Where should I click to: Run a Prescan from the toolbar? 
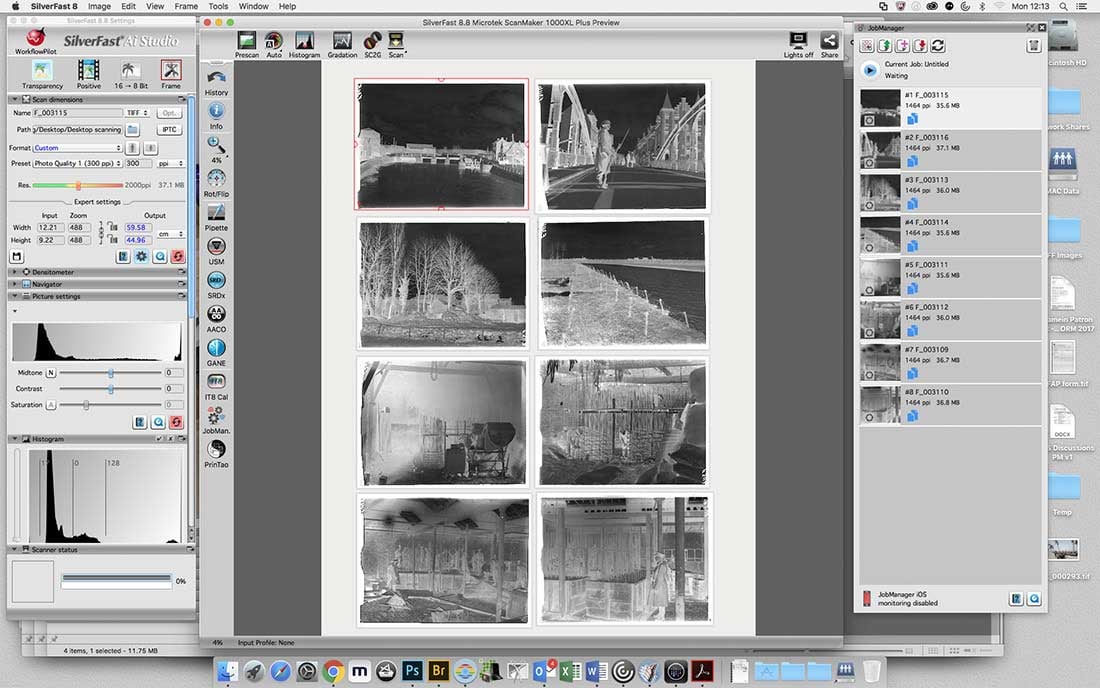(246, 45)
